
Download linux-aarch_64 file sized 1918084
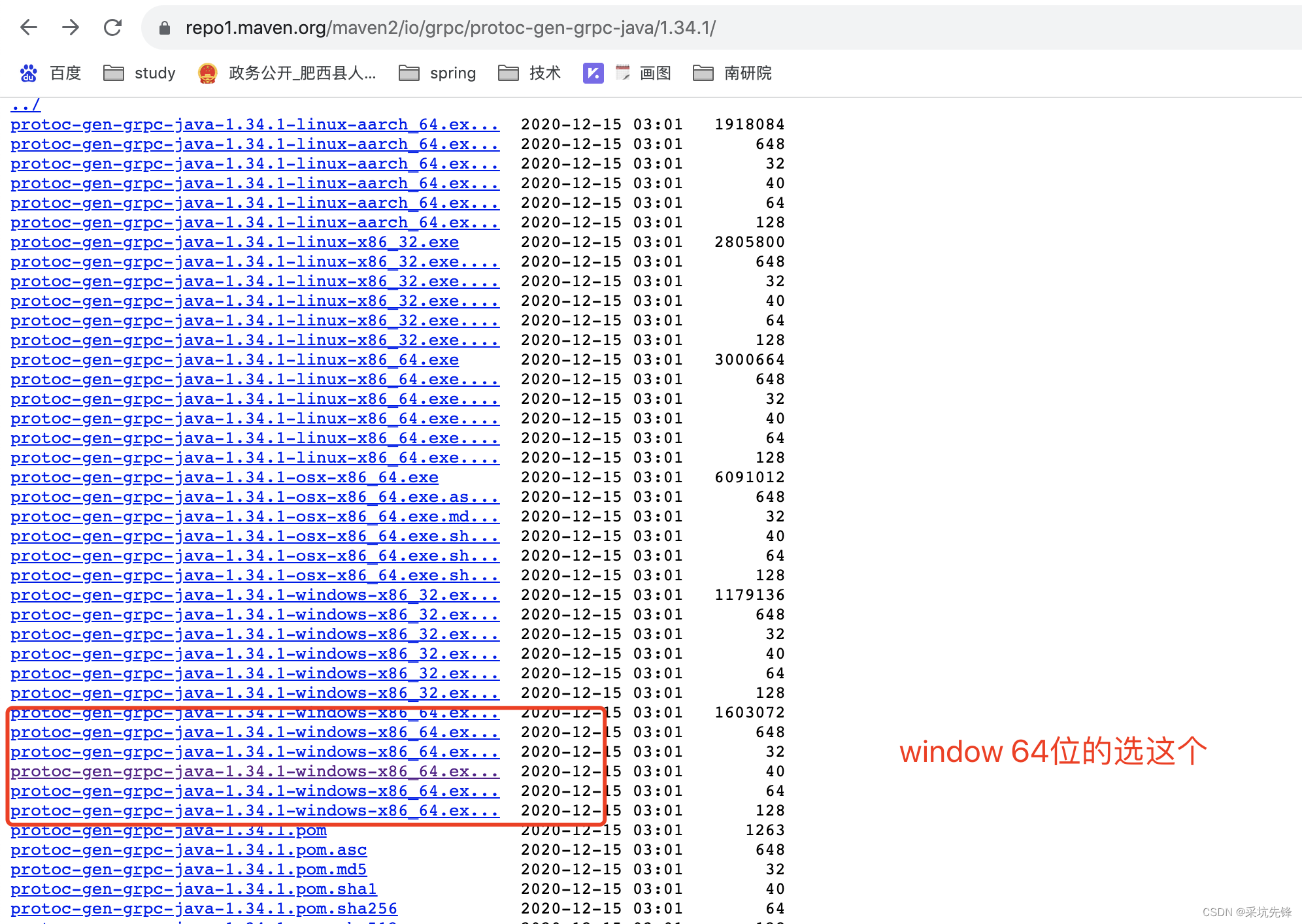(x=255, y=124)
